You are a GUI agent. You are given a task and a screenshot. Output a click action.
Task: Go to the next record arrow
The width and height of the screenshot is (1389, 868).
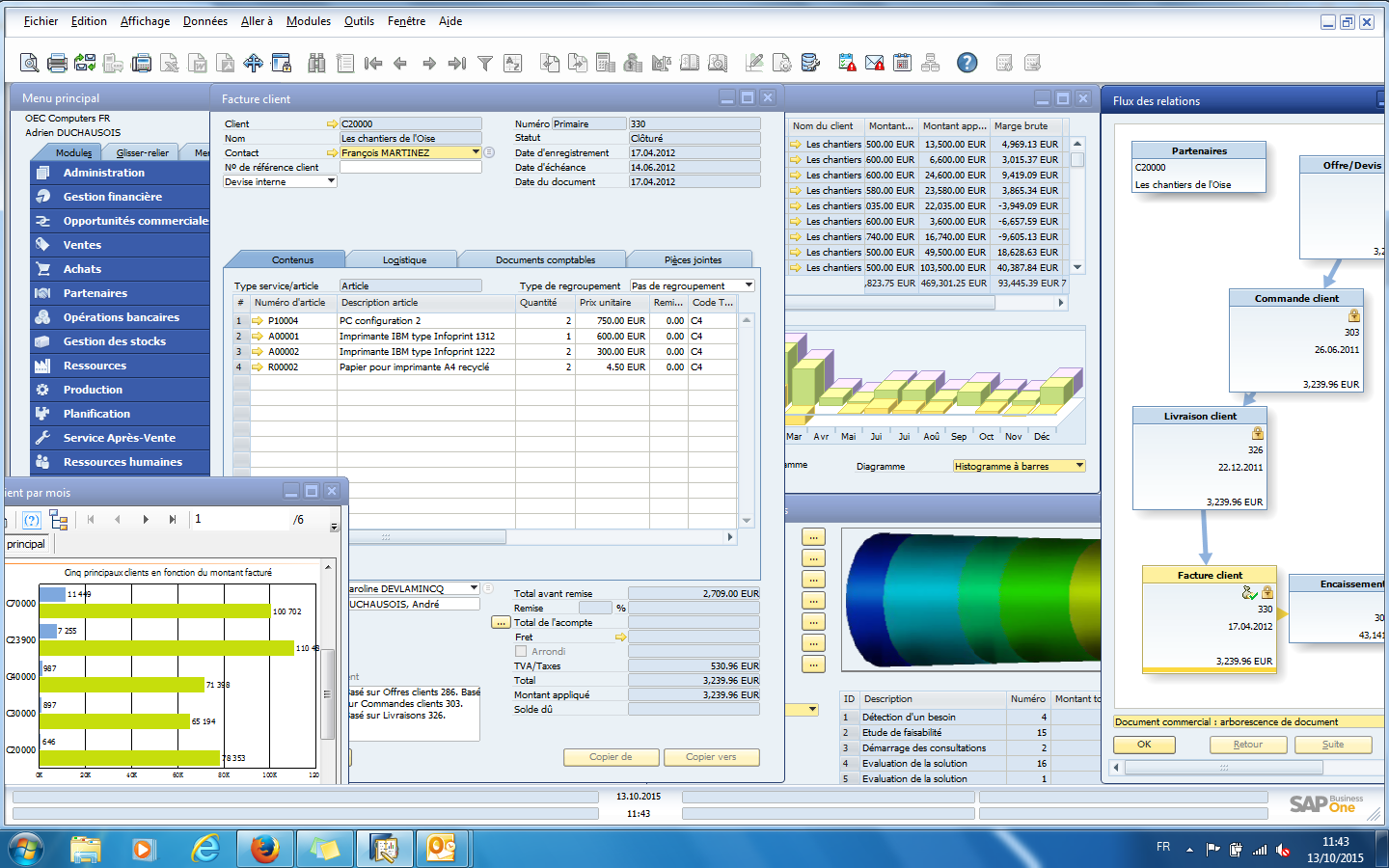(x=429, y=64)
